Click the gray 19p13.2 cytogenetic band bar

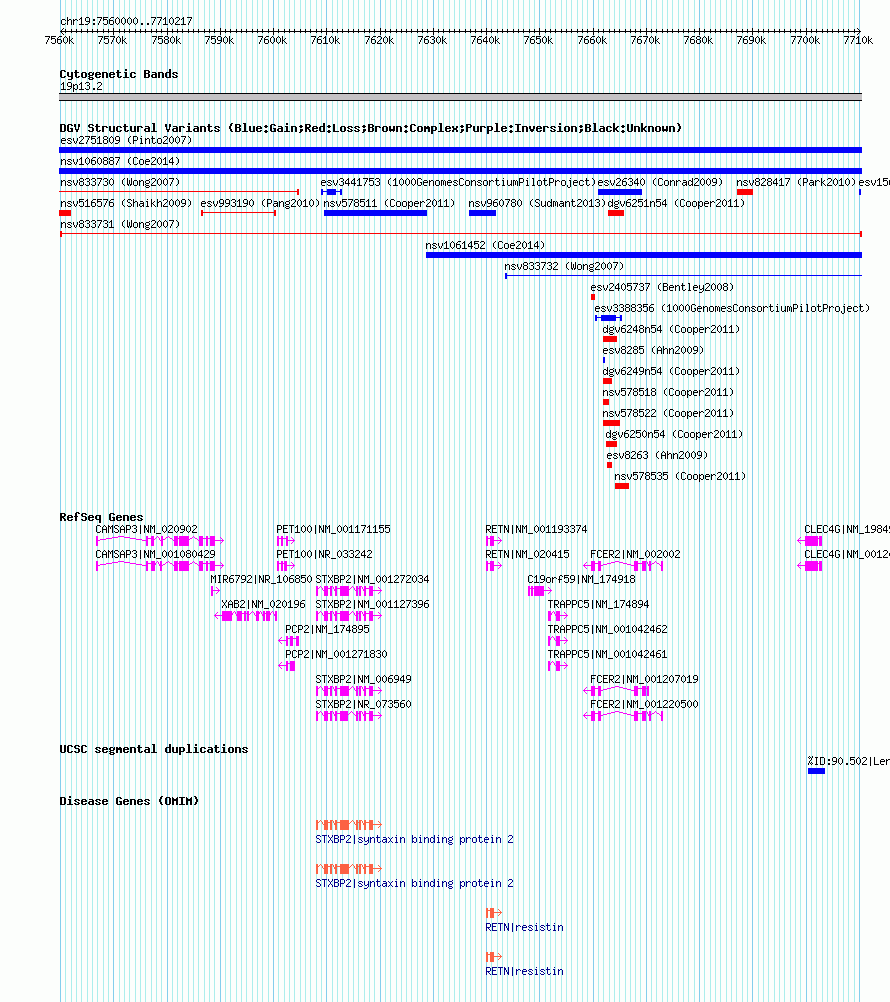pos(461,97)
